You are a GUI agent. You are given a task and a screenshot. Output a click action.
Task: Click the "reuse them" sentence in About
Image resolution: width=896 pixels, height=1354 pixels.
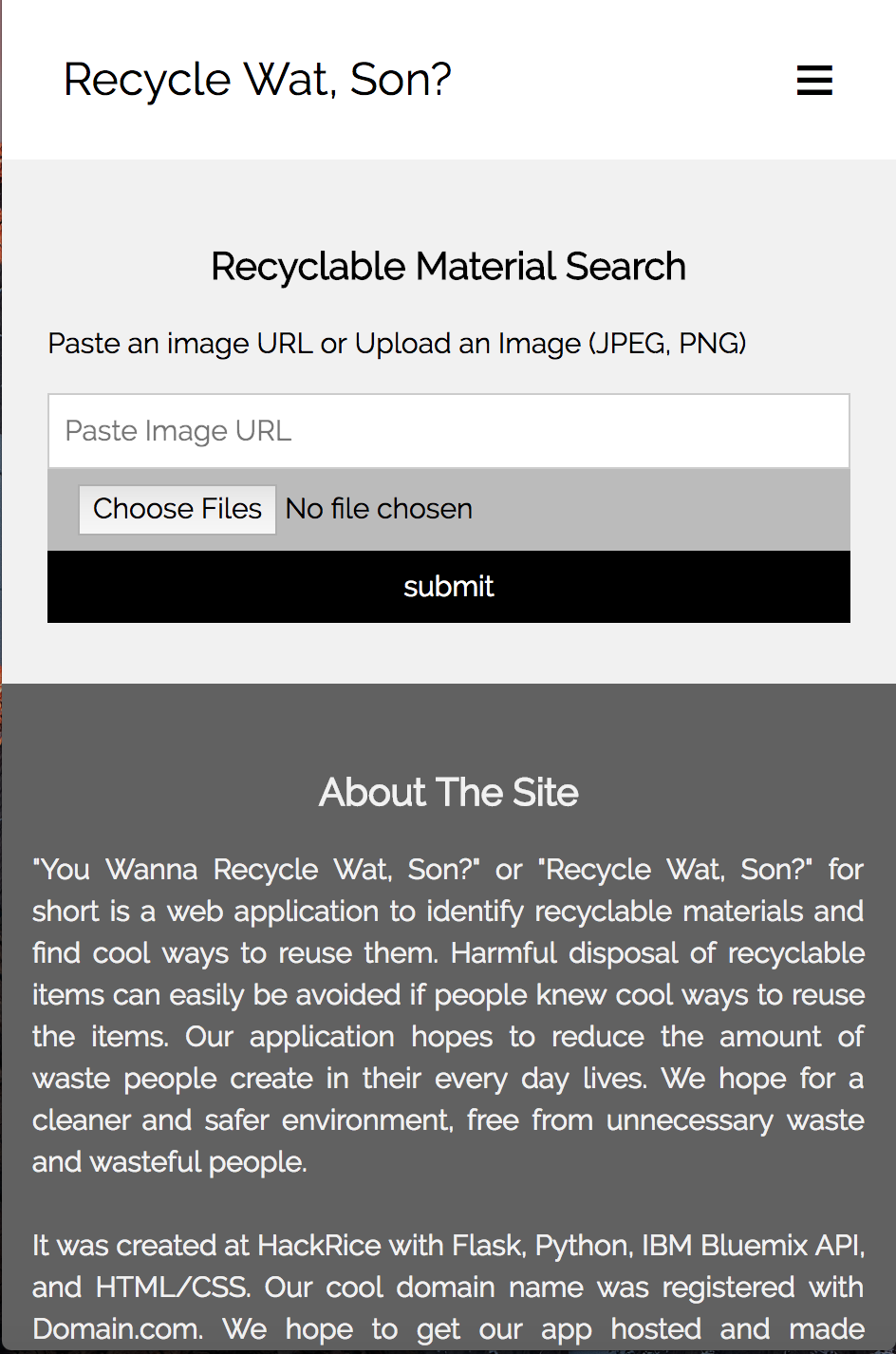[x=237, y=953]
